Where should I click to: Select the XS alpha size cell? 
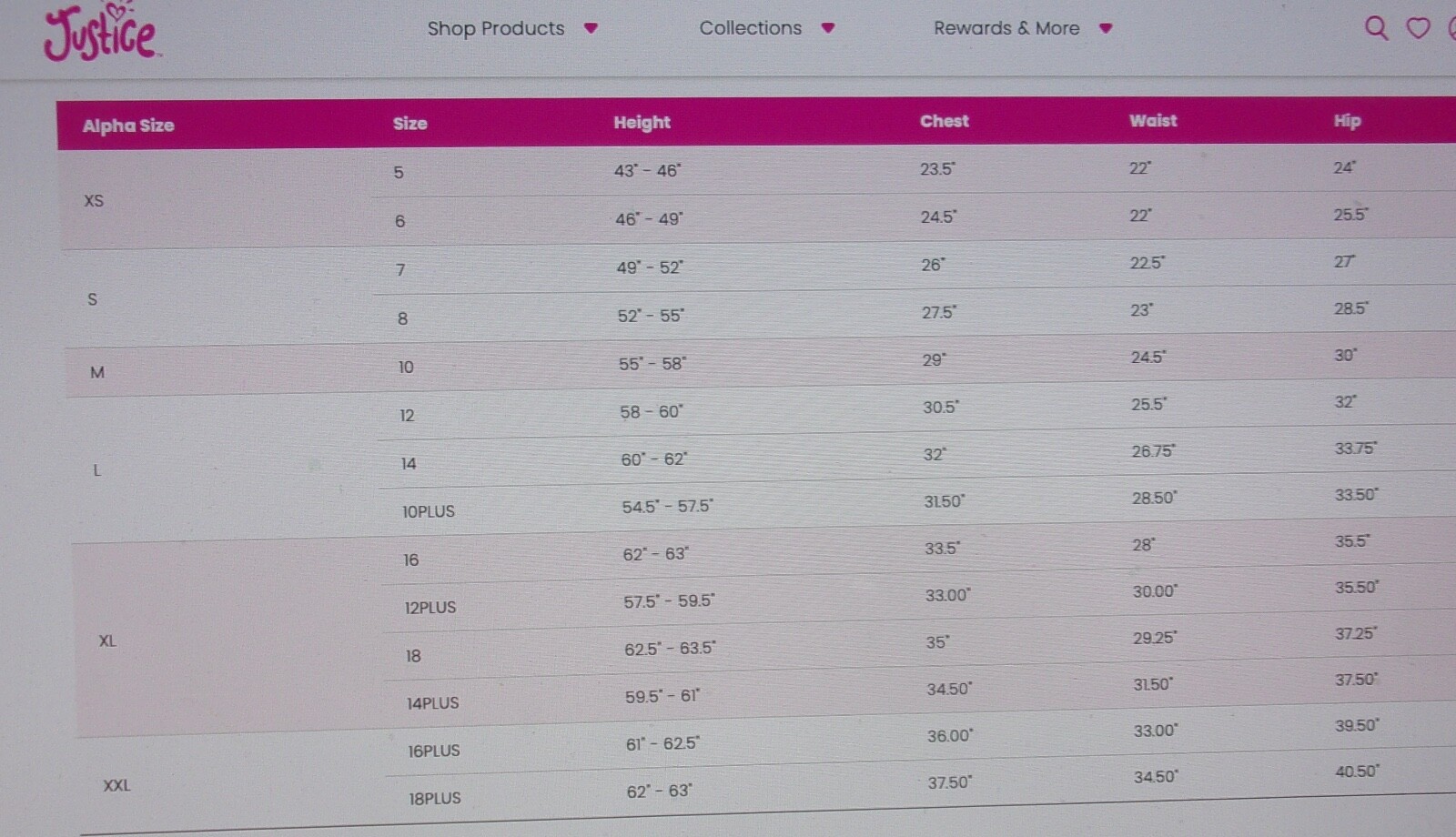click(x=94, y=201)
